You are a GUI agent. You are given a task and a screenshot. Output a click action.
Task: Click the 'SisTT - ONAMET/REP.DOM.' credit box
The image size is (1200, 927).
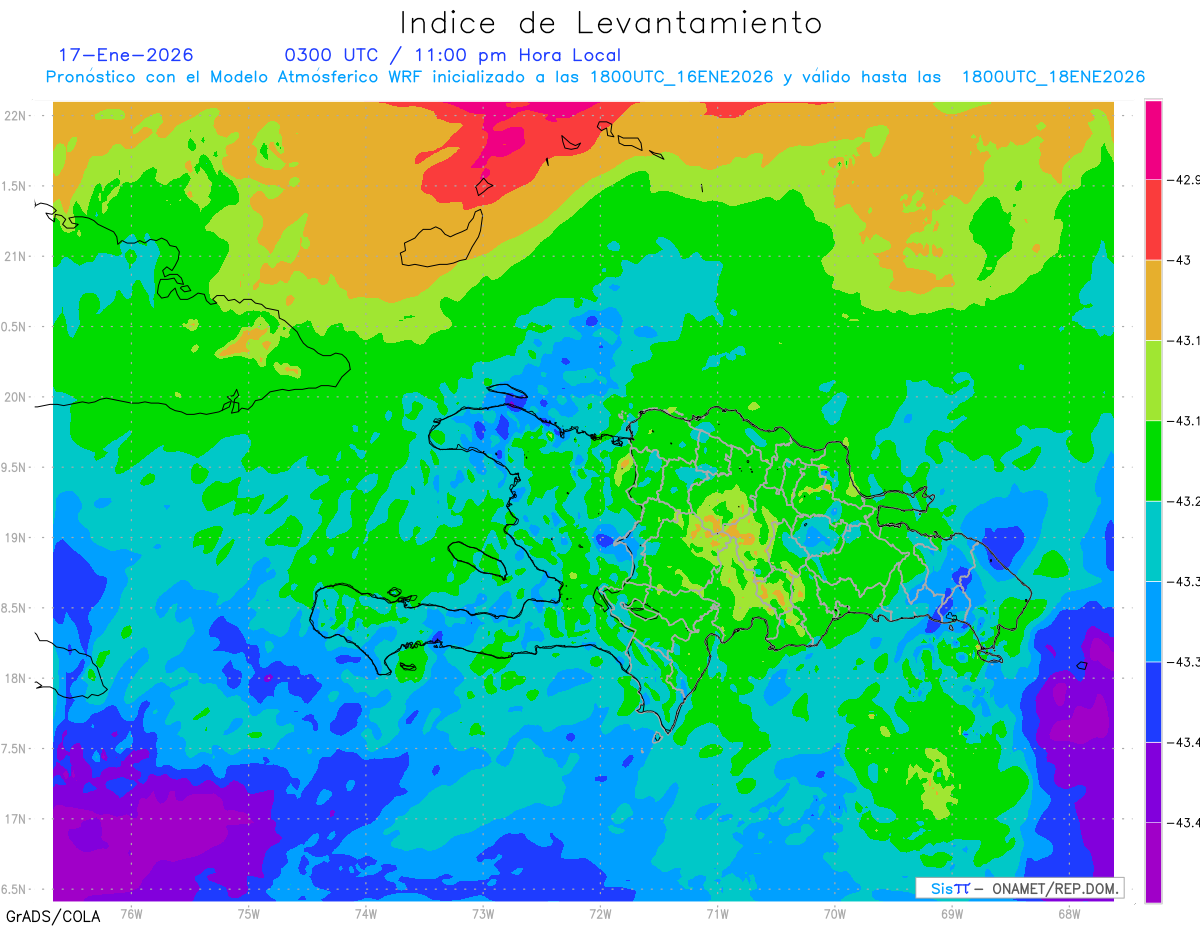(x=1019, y=888)
